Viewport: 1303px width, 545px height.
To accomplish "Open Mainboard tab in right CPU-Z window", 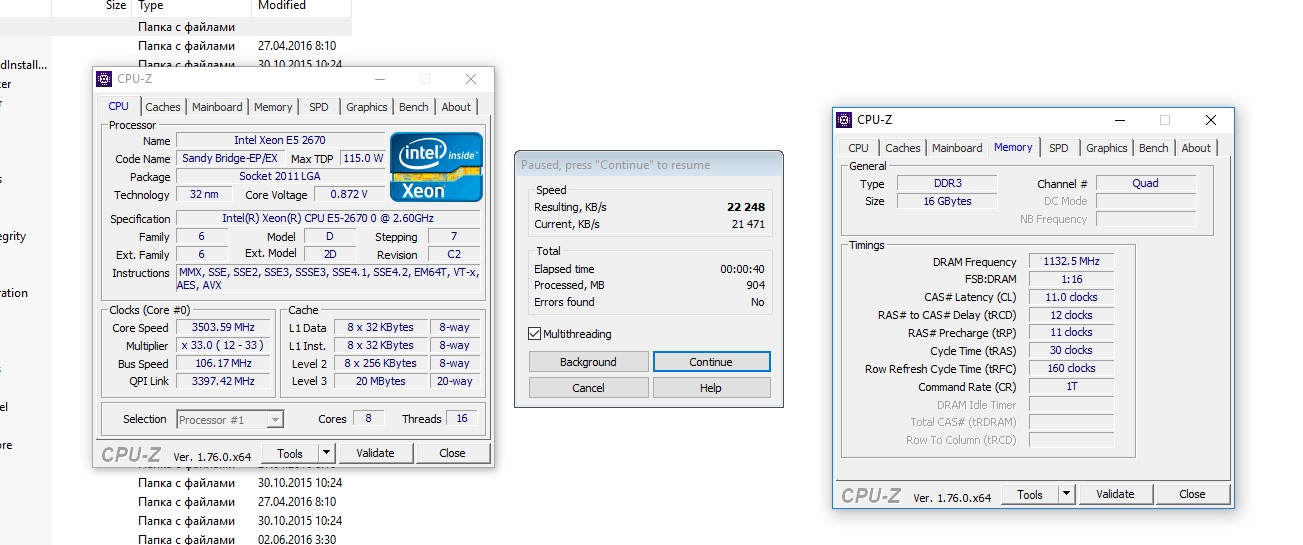I will coord(957,148).
